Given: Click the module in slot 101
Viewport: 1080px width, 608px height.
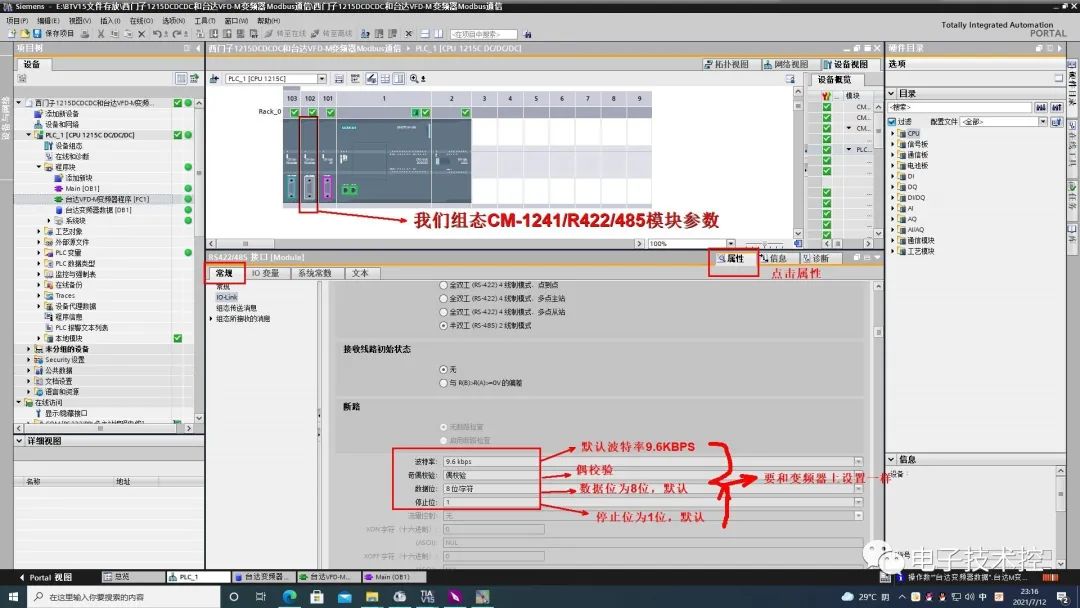Looking at the screenshot, I should (327, 160).
